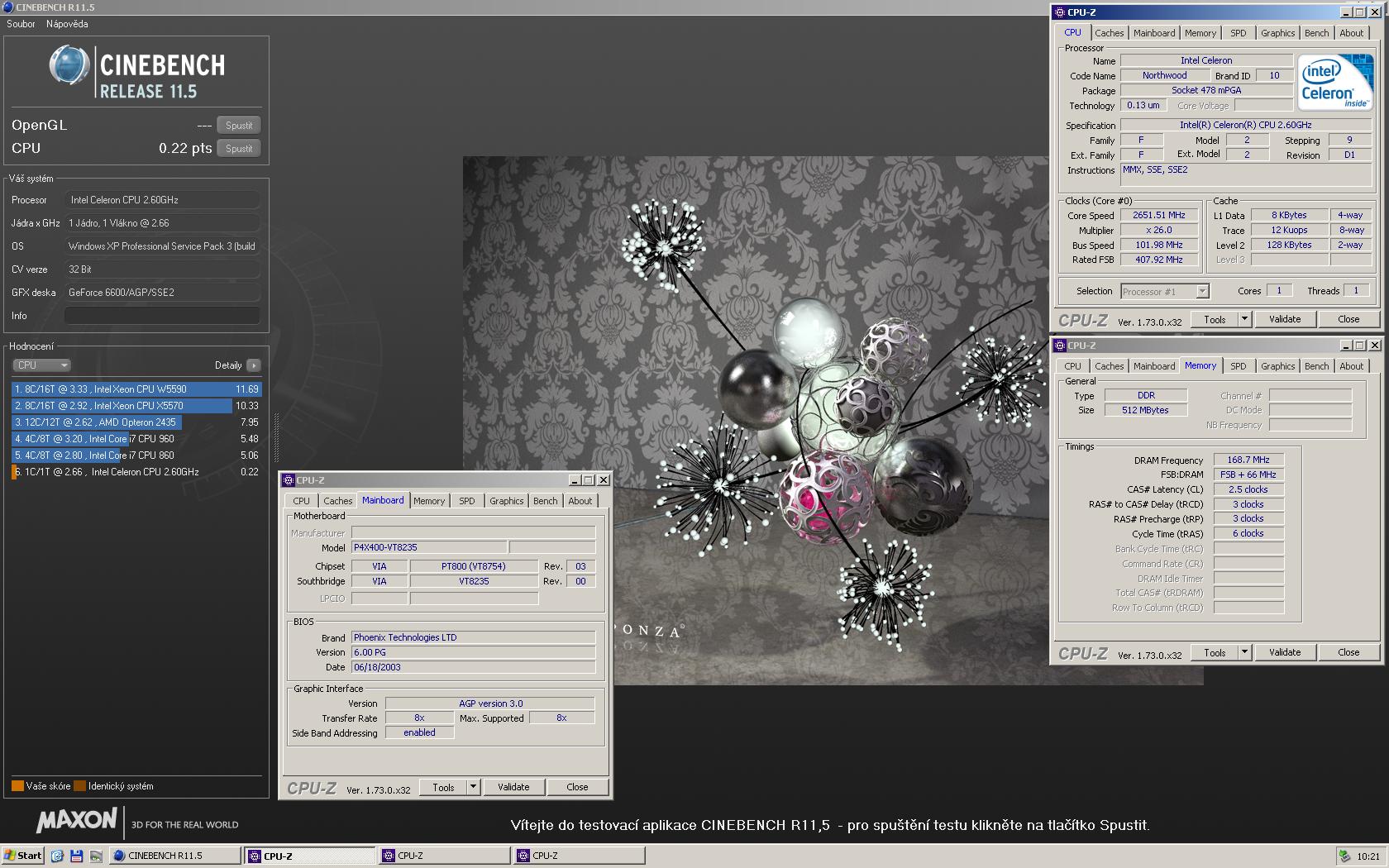Image resolution: width=1389 pixels, height=868 pixels.
Task: Click DRAM Frequency value 168.7 MHz
Action: click(1248, 460)
